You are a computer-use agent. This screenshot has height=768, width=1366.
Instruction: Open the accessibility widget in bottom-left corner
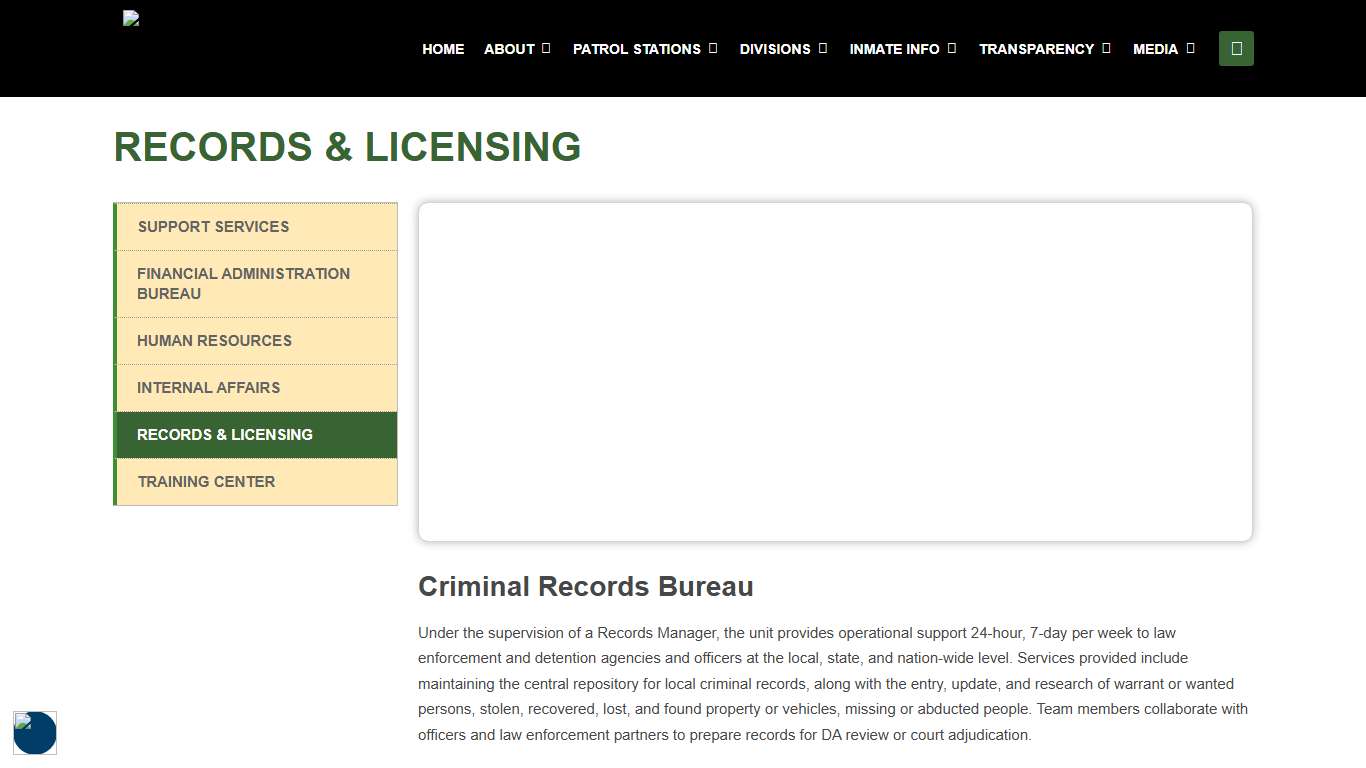coord(35,733)
